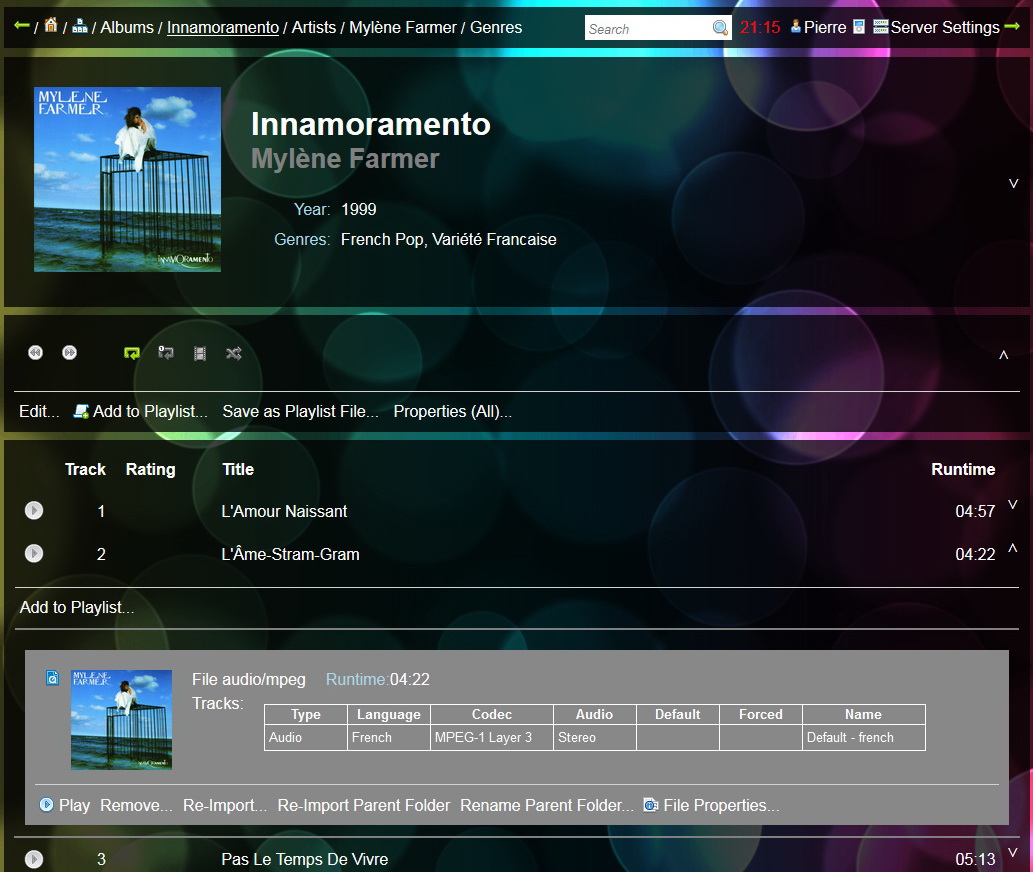This screenshot has width=1033, height=872.
Task: Play track 1 L'Amour Naissant
Action: (34, 510)
